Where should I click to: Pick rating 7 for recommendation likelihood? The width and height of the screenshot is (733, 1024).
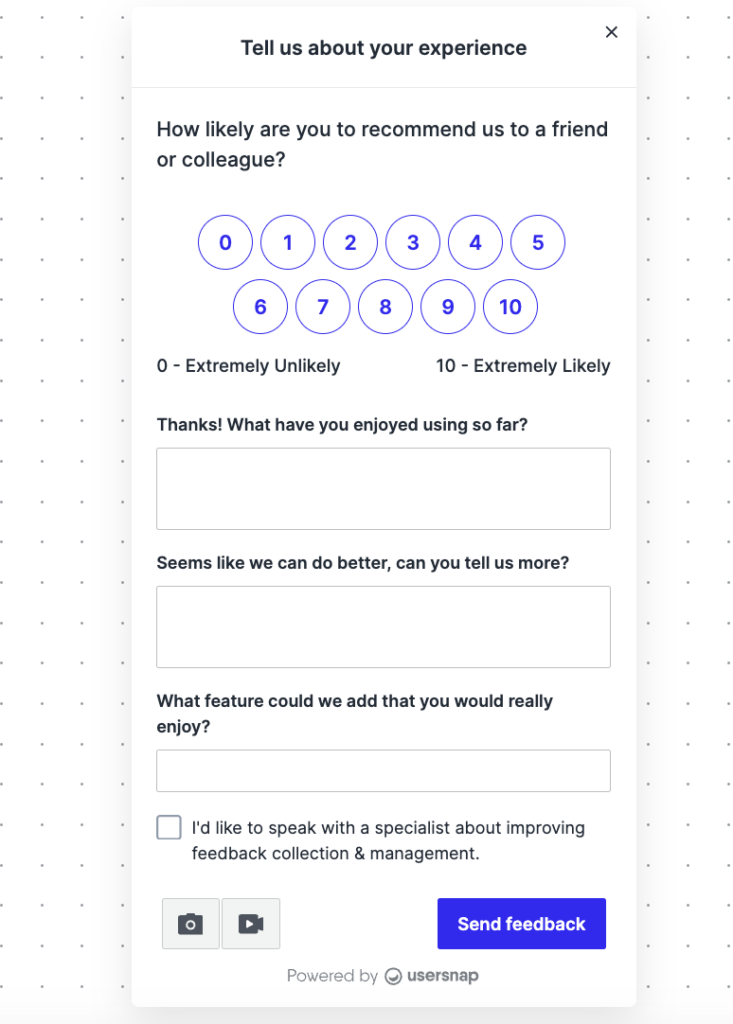[322, 306]
